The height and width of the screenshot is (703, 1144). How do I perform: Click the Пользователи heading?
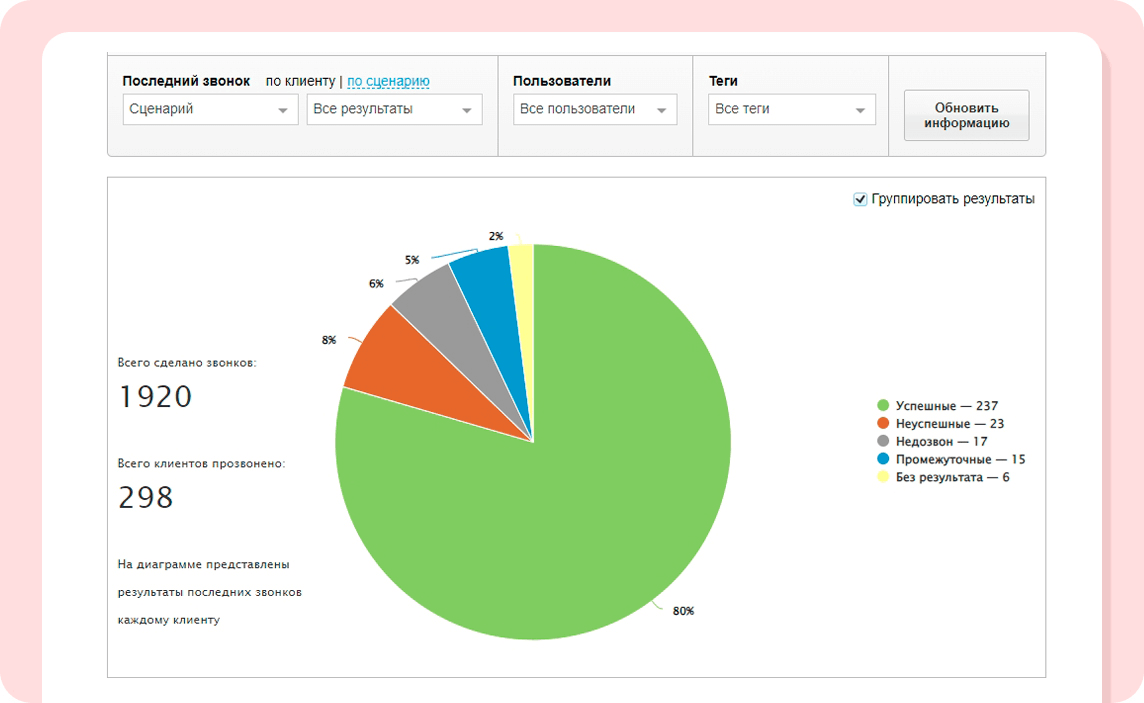(x=562, y=81)
